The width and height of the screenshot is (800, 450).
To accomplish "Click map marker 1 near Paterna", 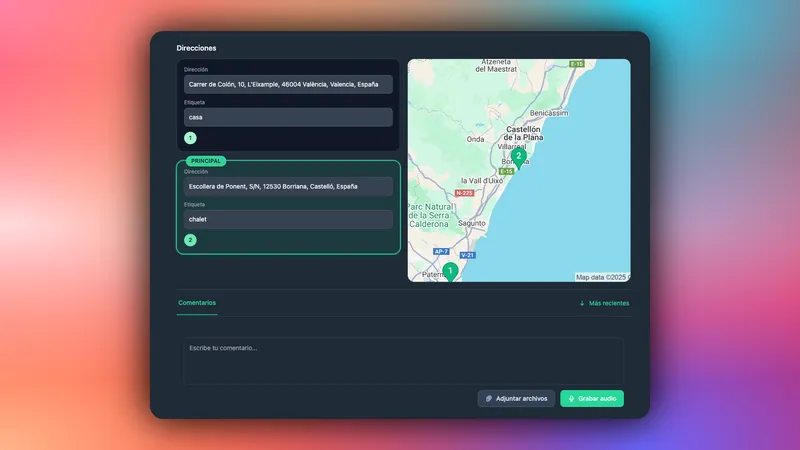I will point(450,272).
